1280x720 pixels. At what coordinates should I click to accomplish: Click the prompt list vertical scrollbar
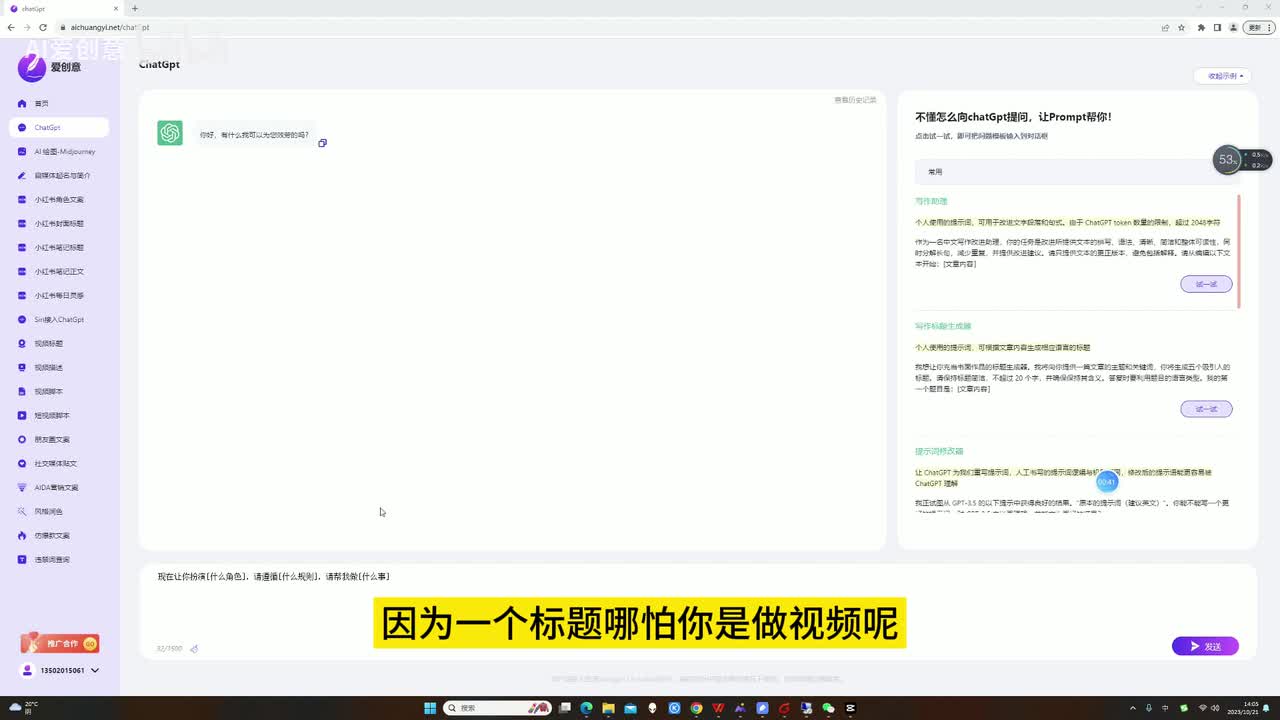[x=1239, y=250]
